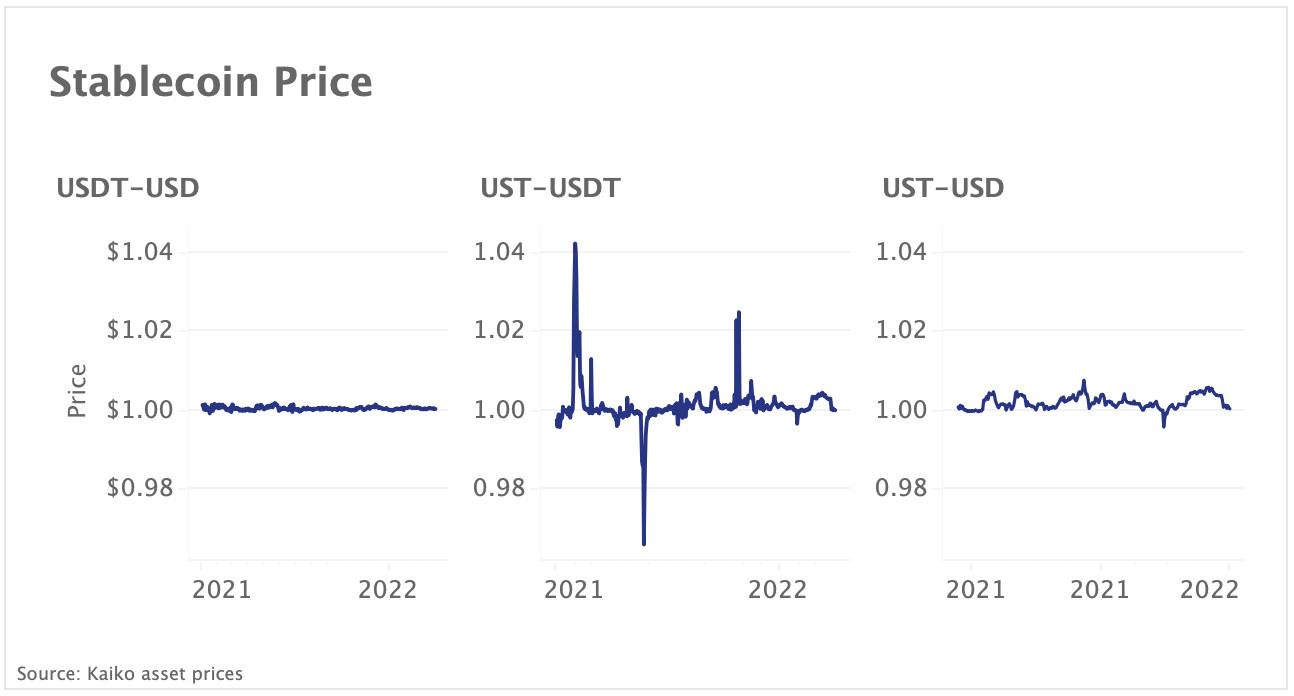Select the USDT-USD panel heading
Screen dimensions: 1294x696
click(127, 187)
